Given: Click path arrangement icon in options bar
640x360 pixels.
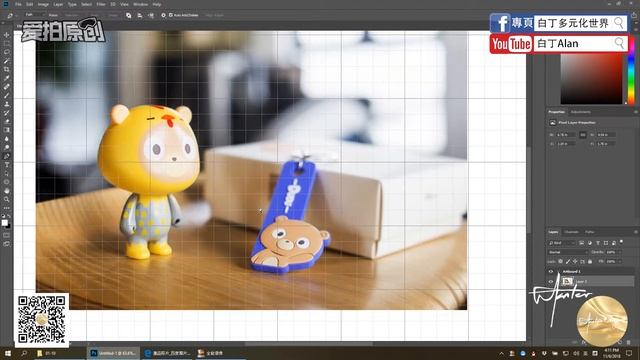Looking at the screenshot, I should coord(151,15).
